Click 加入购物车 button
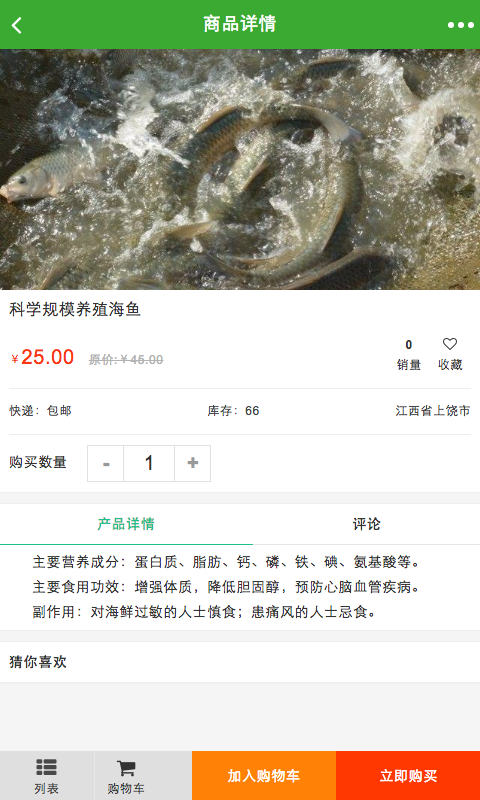Viewport: 480px width, 800px height. tap(264, 776)
